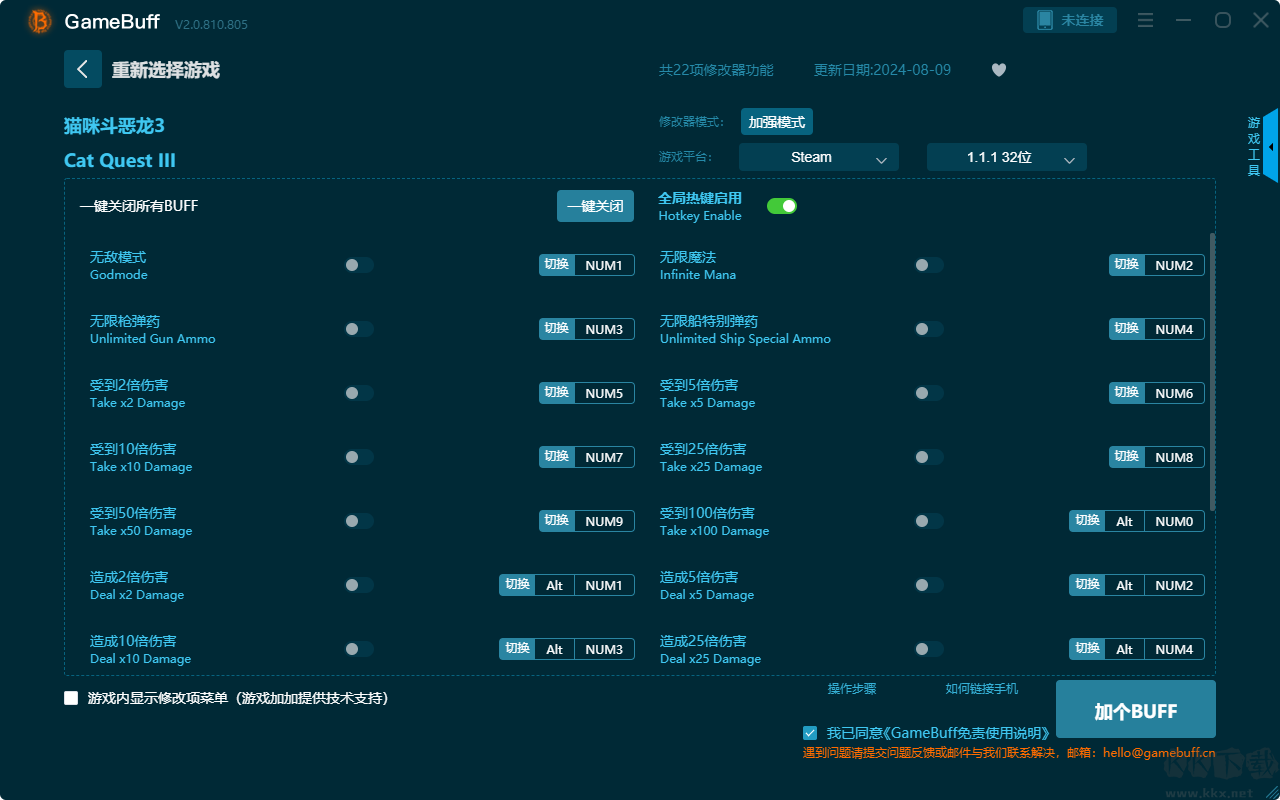The image size is (1280, 800).
Task: Click the NUM5 hotkey for Take x2 Damage
Action: [604, 393]
